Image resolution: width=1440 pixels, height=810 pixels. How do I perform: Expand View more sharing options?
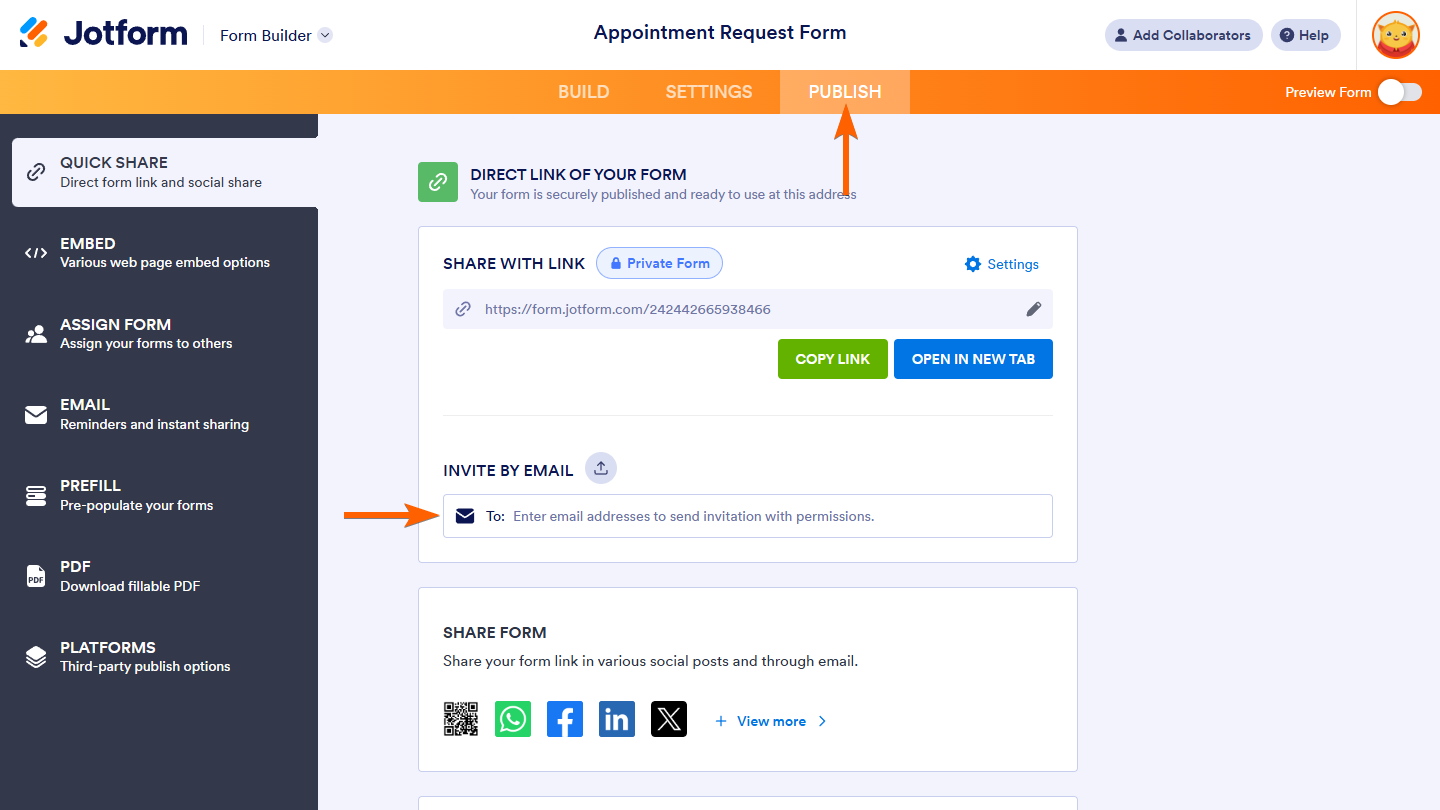pos(771,721)
